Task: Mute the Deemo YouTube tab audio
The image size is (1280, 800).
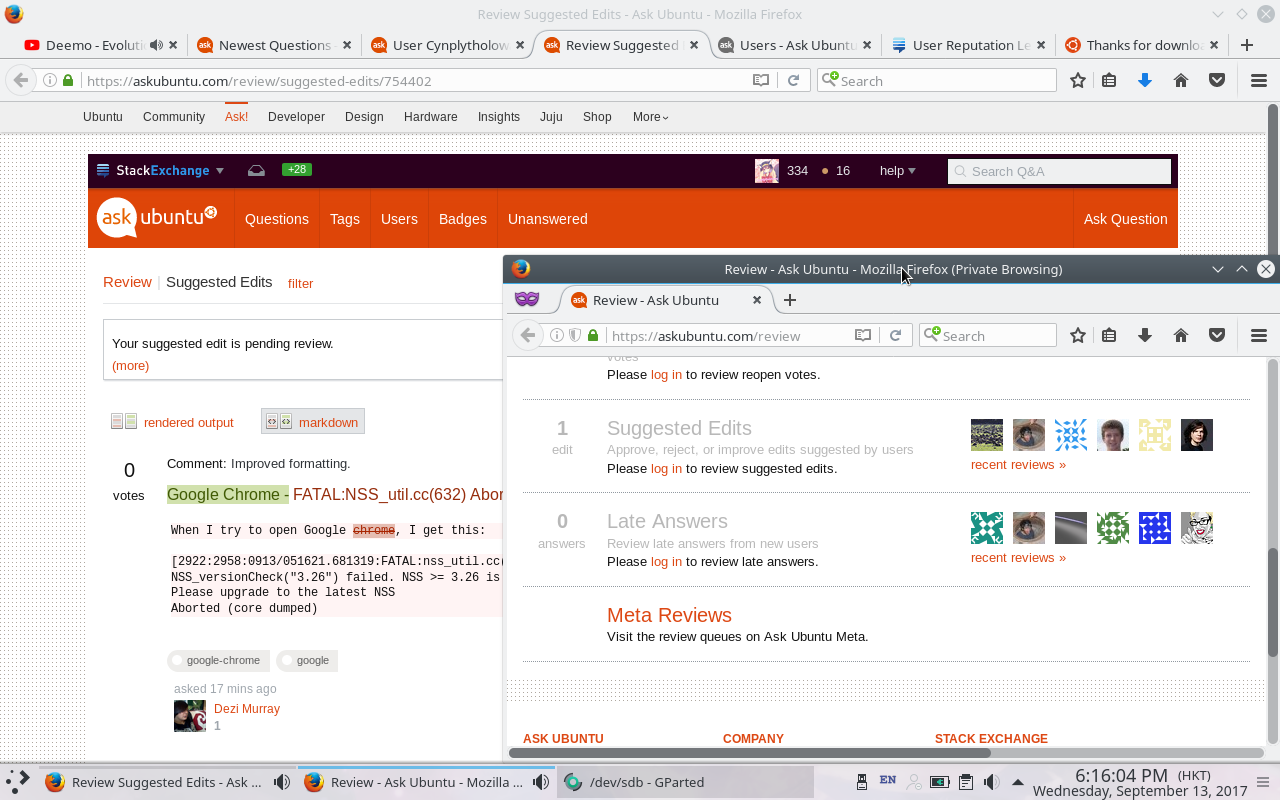Action: pyautogui.click(x=156, y=45)
